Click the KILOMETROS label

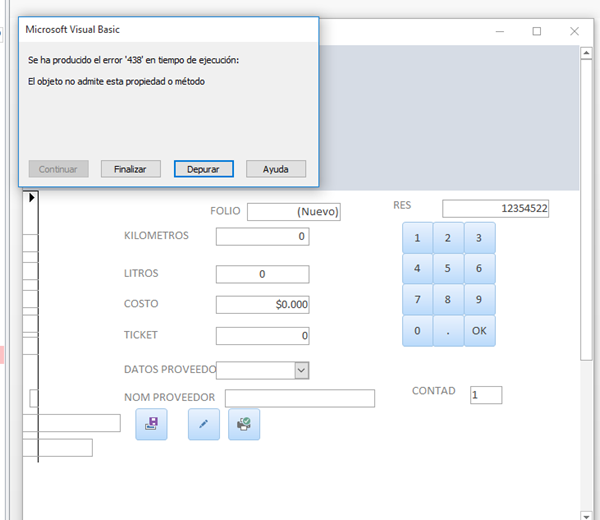click(156, 235)
